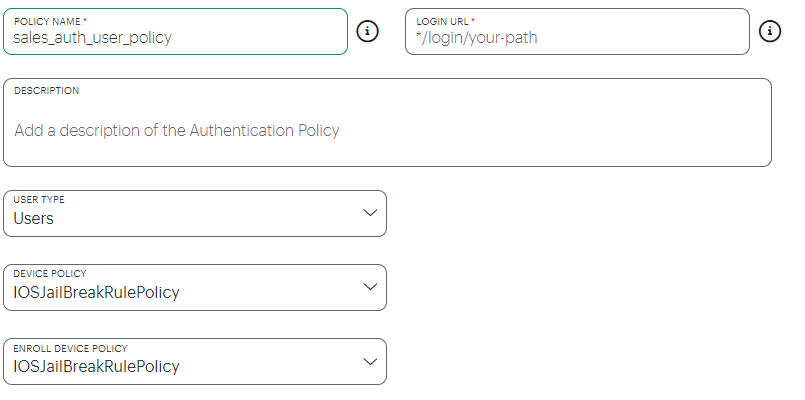Select the sales_auth_user_policy text

click(92, 38)
